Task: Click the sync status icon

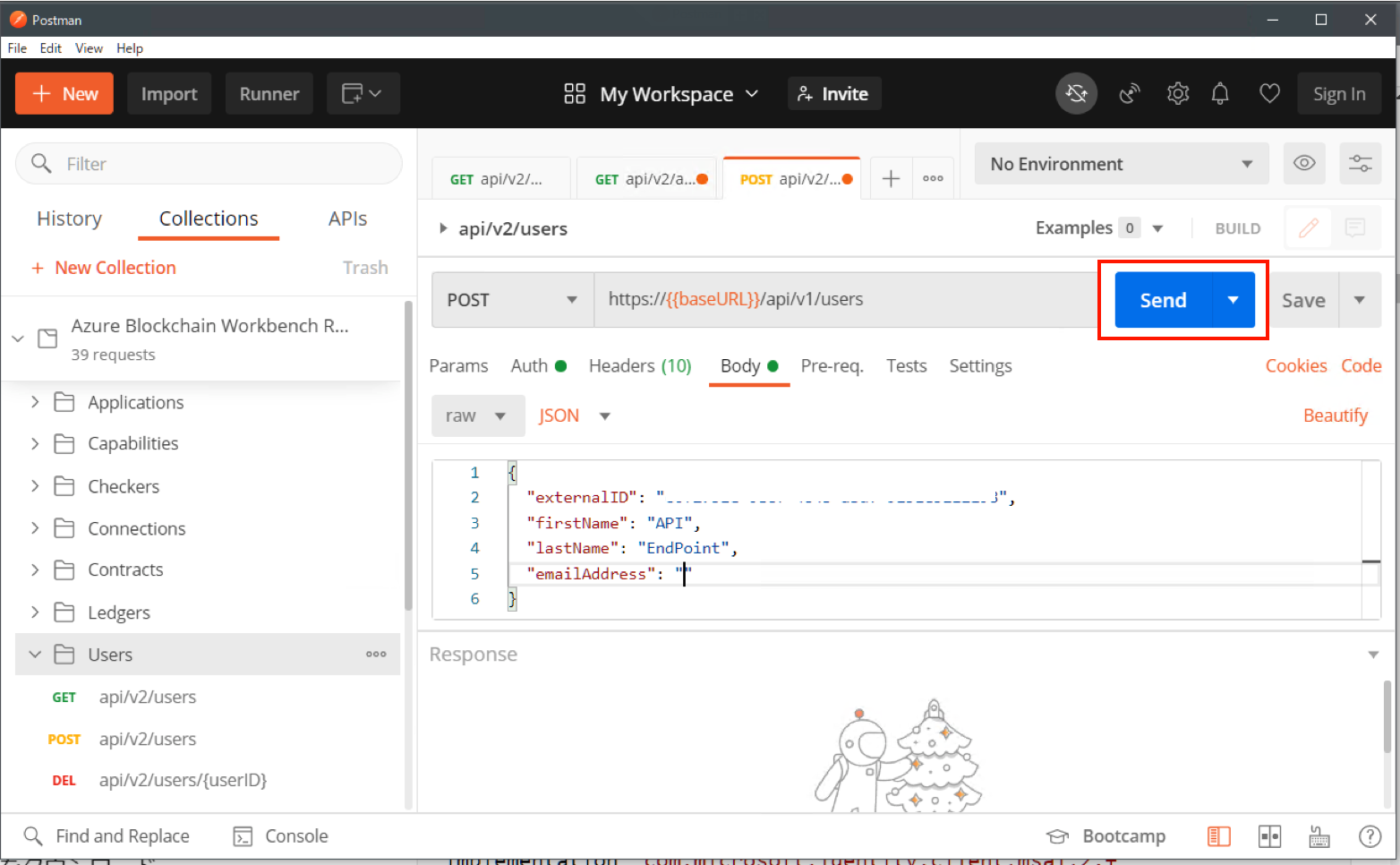Action: click(x=1076, y=93)
